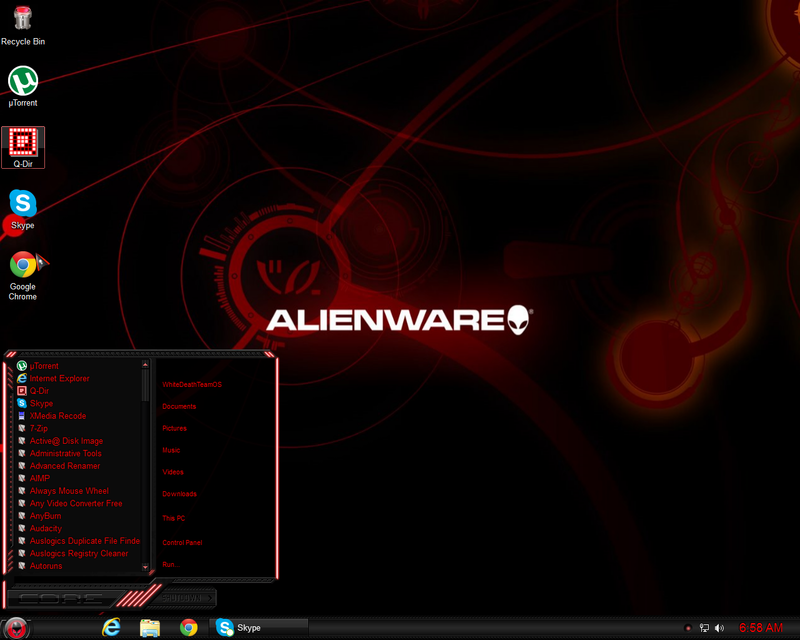Expand the Audacity folder
The height and width of the screenshot is (640, 800).
[x=39, y=528]
